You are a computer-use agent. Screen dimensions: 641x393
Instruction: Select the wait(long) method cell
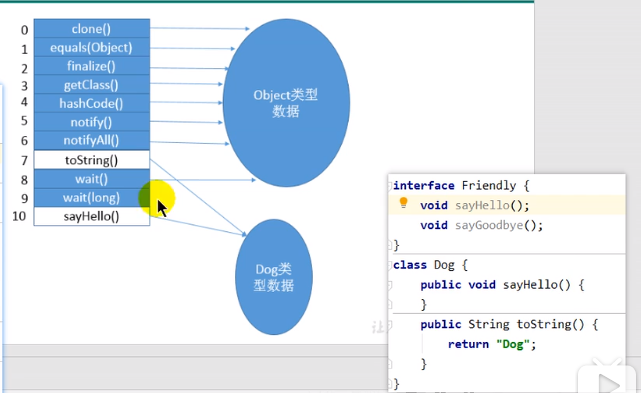tap(92, 198)
